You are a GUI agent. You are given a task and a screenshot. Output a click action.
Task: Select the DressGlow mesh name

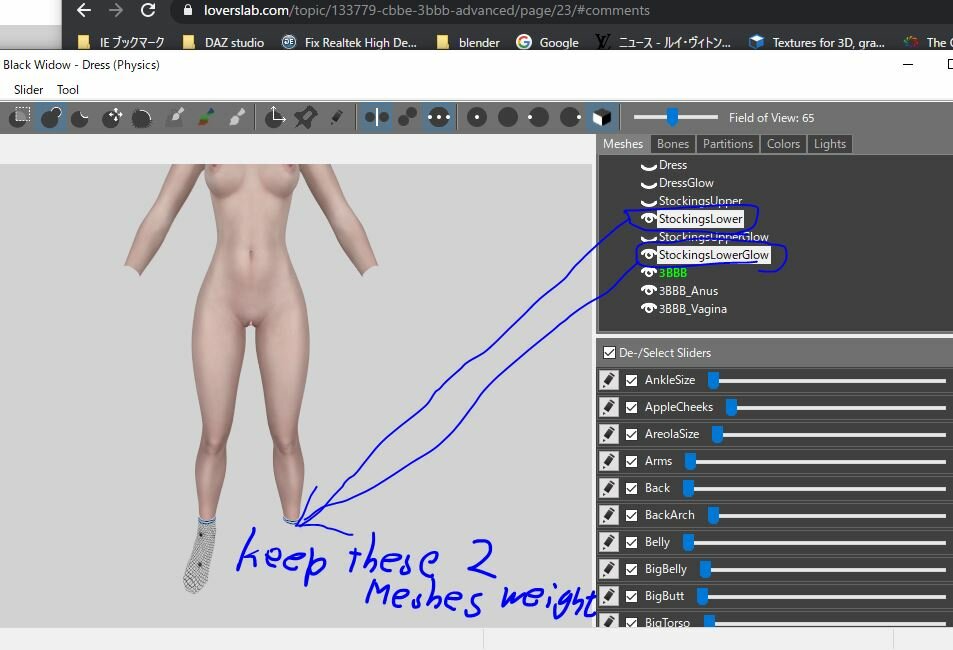coord(686,183)
